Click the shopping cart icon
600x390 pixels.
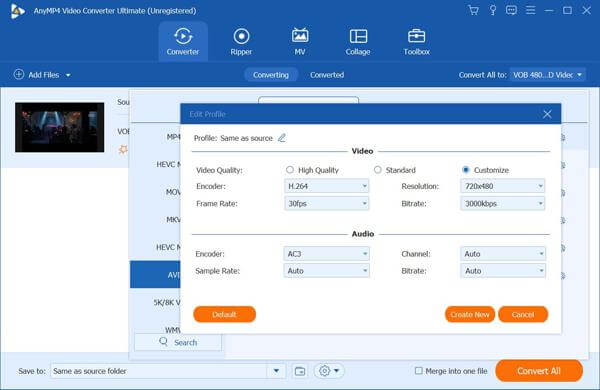pyautogui.click(x=473, y=10)
